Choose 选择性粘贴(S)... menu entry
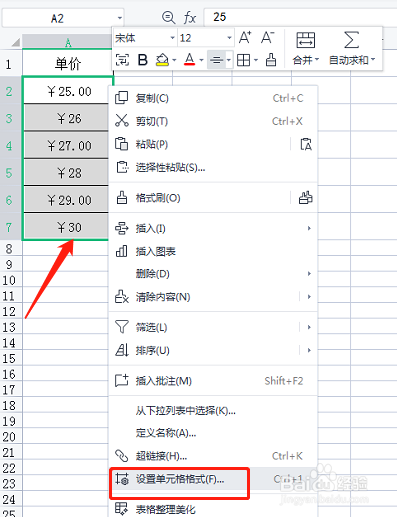The width and height of the screenshot is (397, 517). [213, 167]
